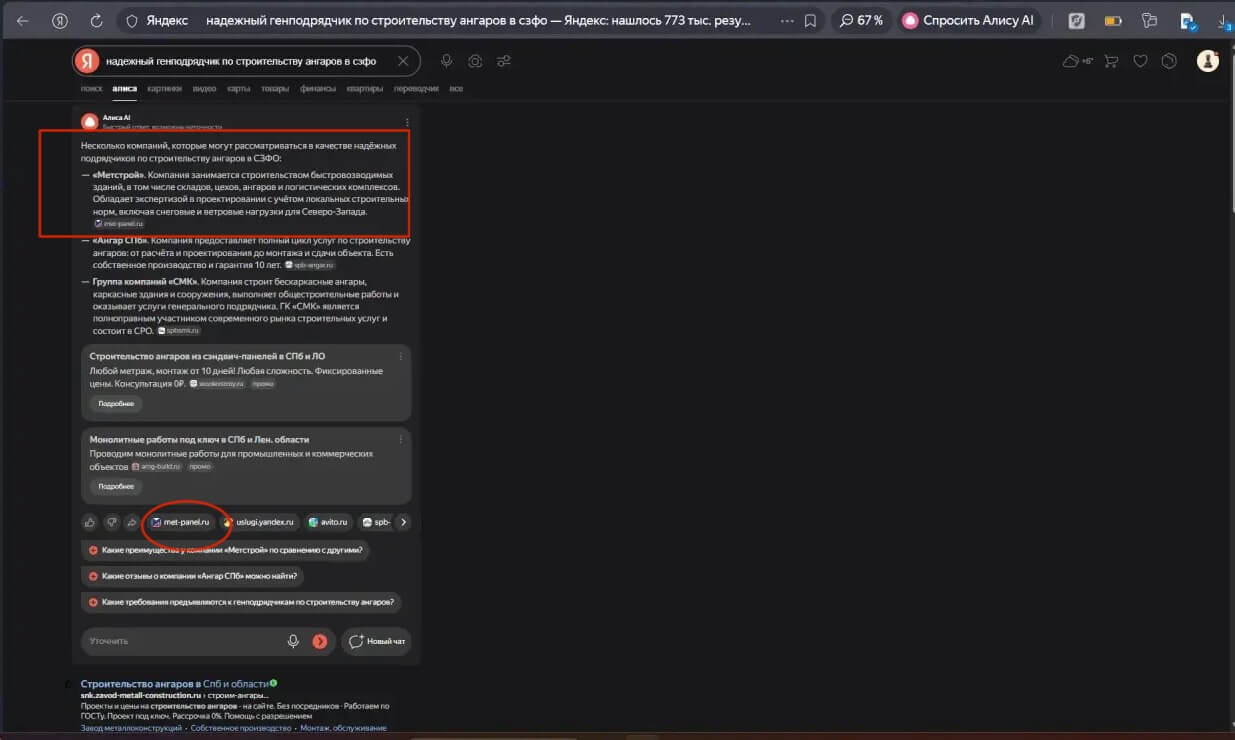Click the 67% zoom indicator
The height and width of the screenshot is (740, 1235).
click(x=862, y=20)
